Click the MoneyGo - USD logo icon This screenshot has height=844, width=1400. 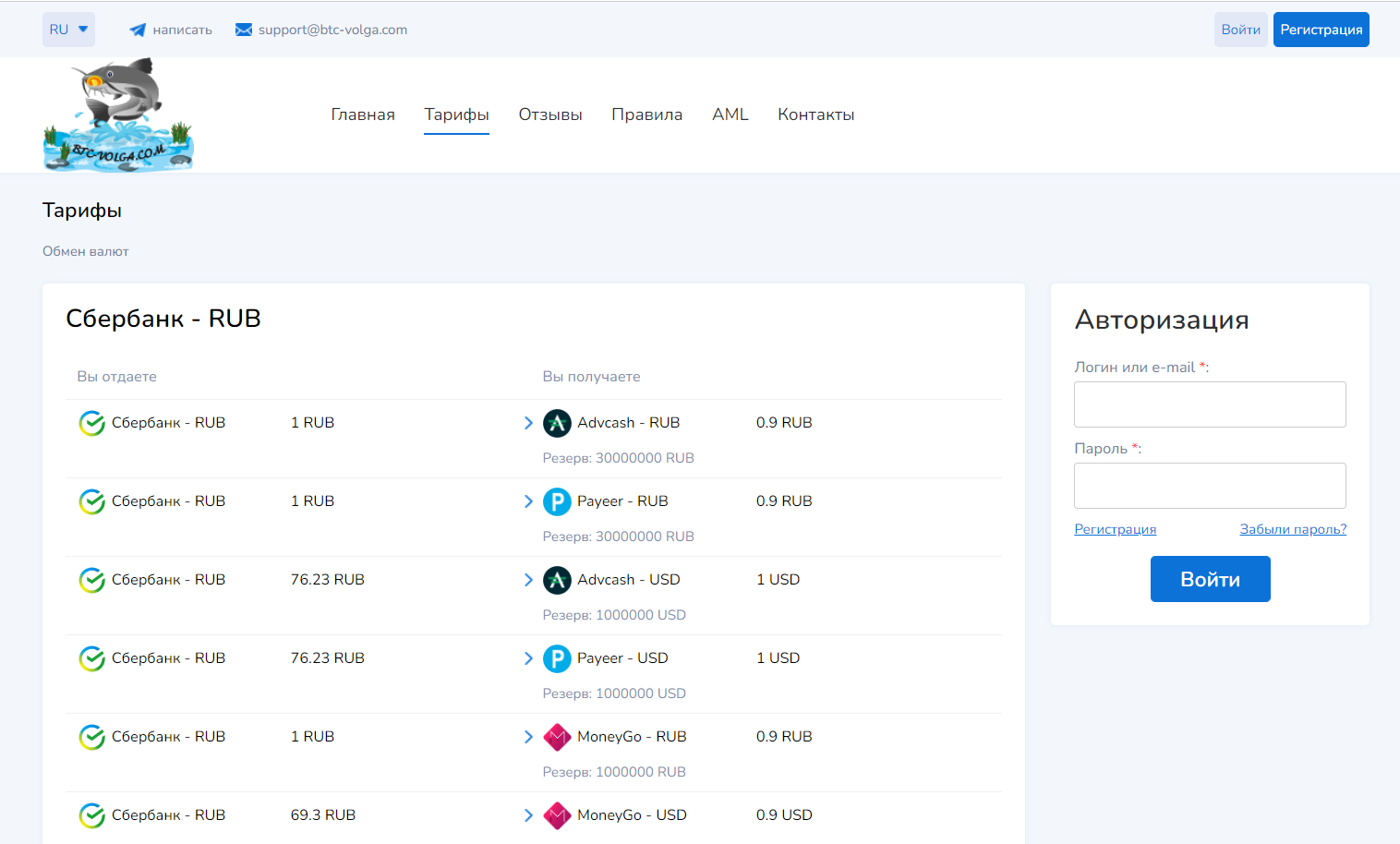pyautogui.click(x=557, y=815)
